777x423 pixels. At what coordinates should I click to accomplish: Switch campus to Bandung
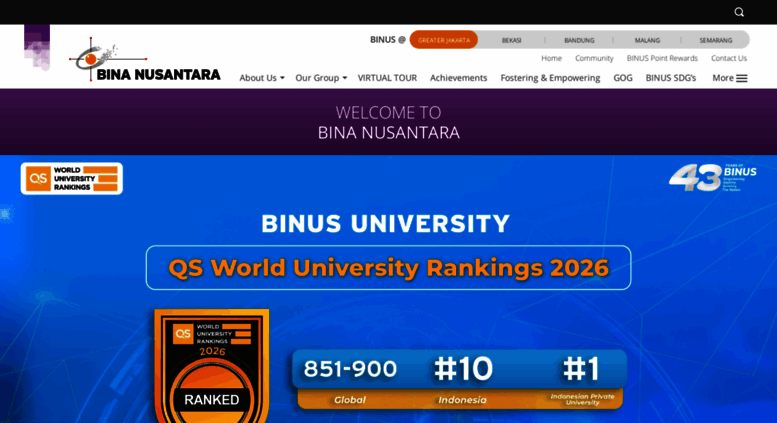pos(579,40)
